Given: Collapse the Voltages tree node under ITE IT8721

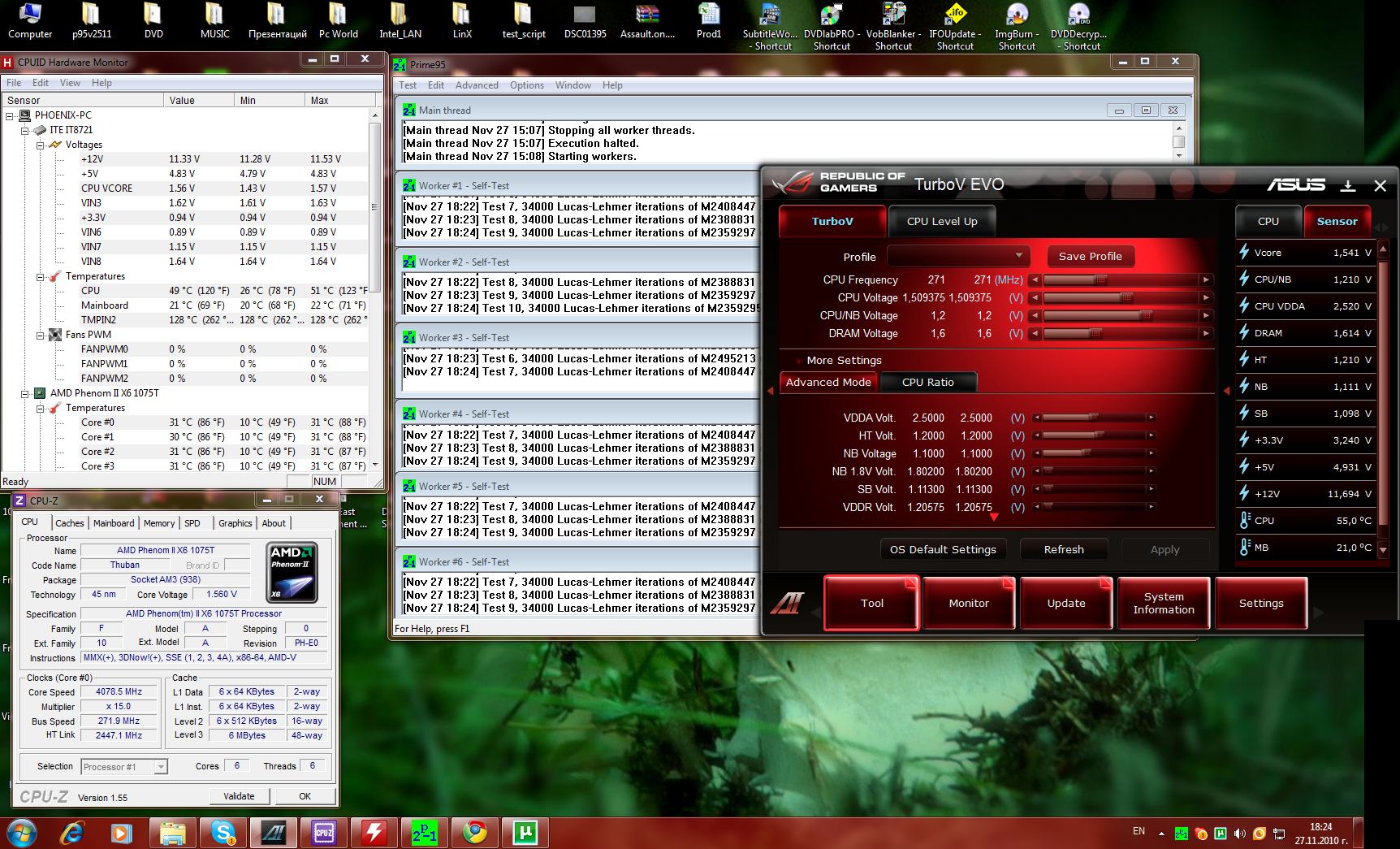Looking at the screenshot, I should click(40, 145).
